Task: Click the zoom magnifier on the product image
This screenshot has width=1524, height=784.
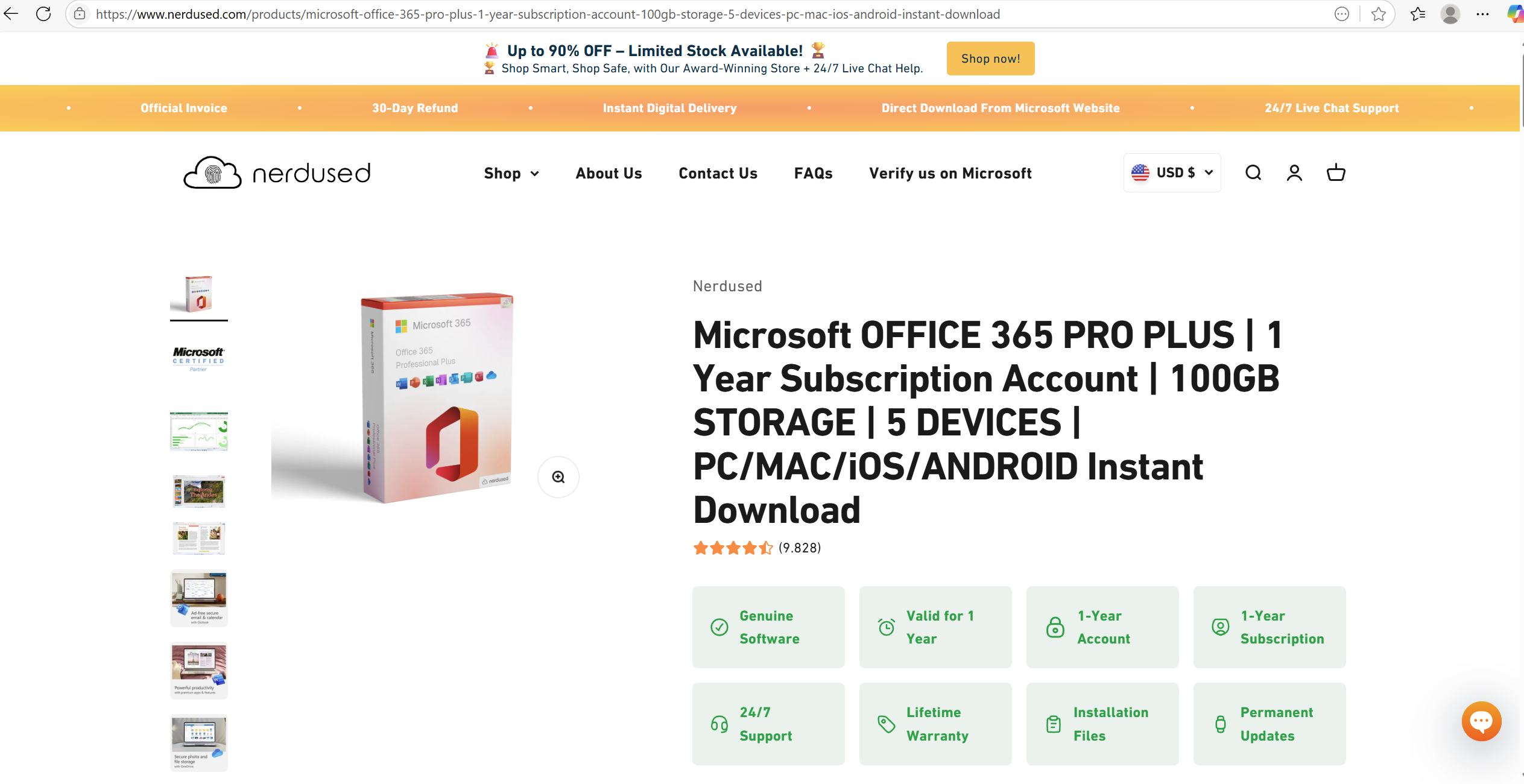Action: click(x=557, y=476)
